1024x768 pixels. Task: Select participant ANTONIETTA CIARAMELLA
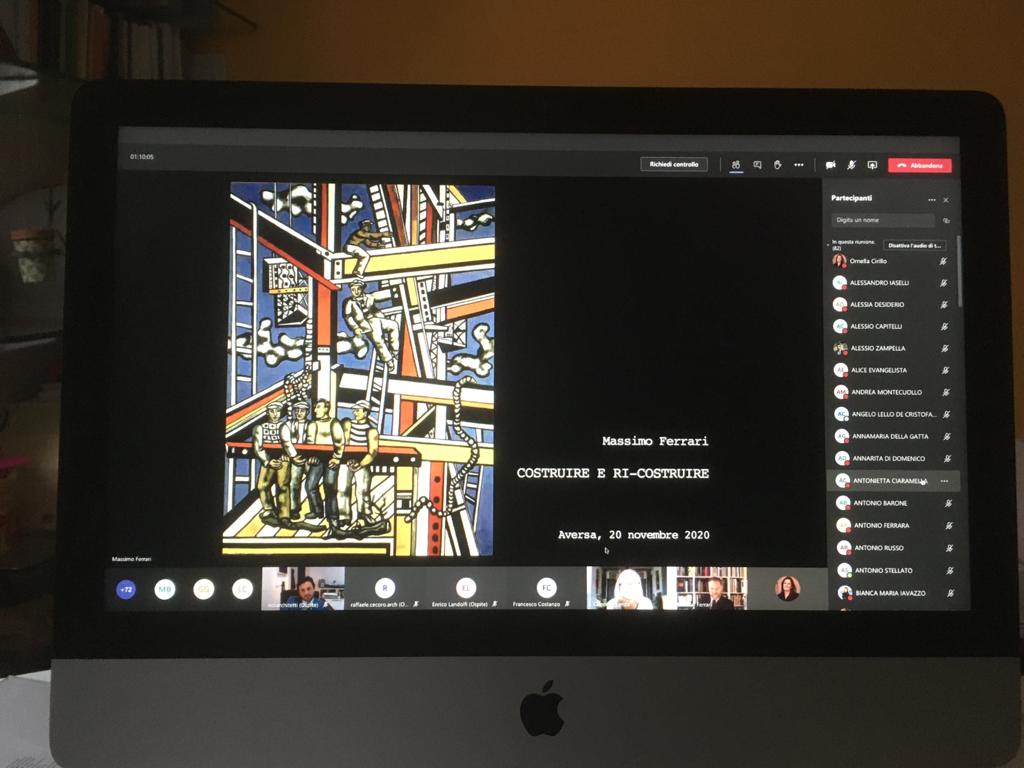(x=893, y=481)
